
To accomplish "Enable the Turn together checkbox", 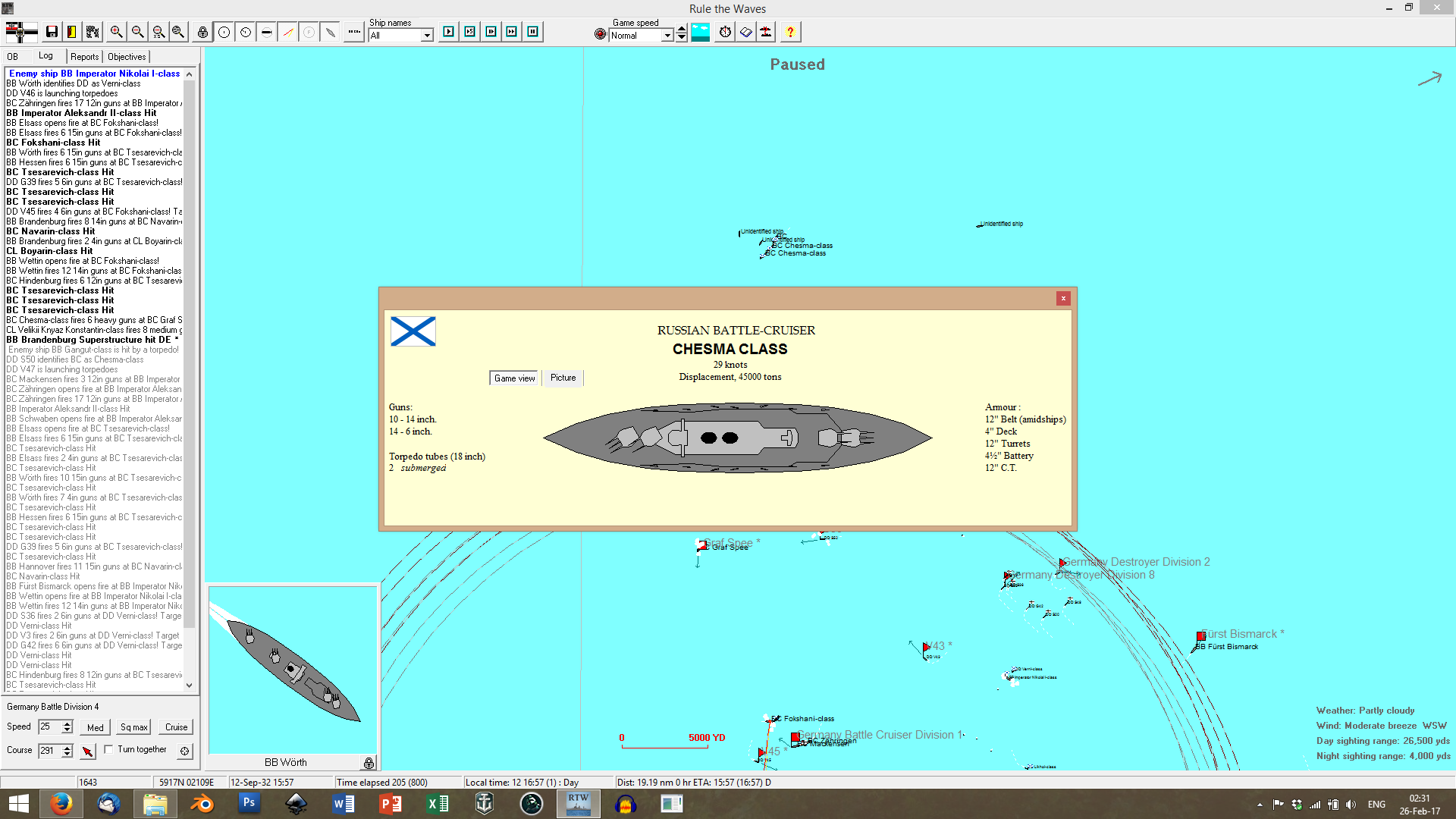I will point(109,749).
